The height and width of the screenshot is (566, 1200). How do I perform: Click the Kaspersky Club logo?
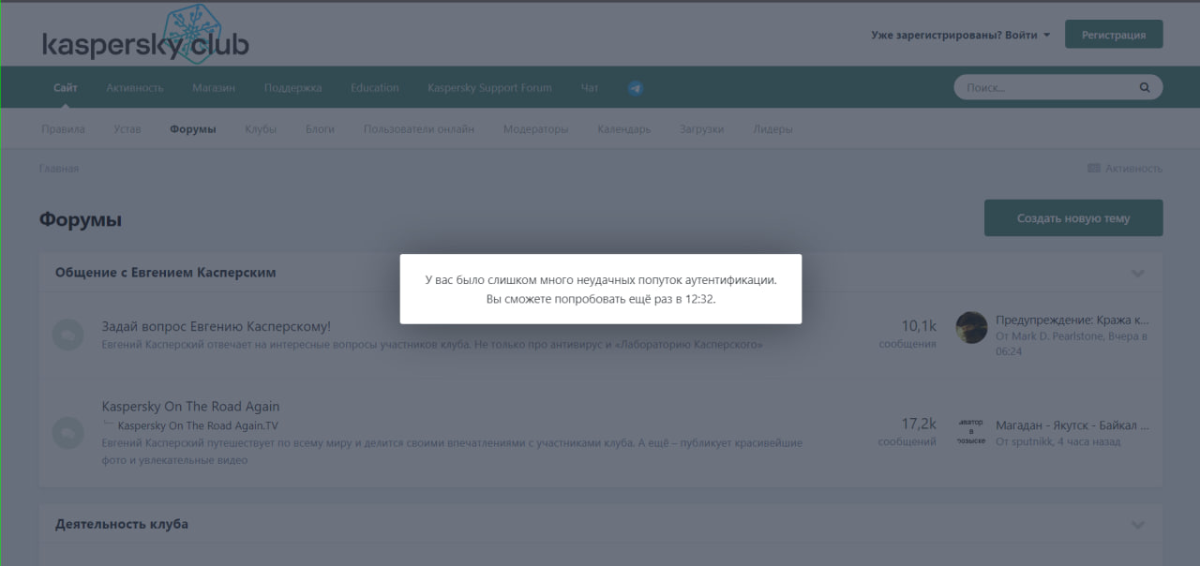[146, 33]
